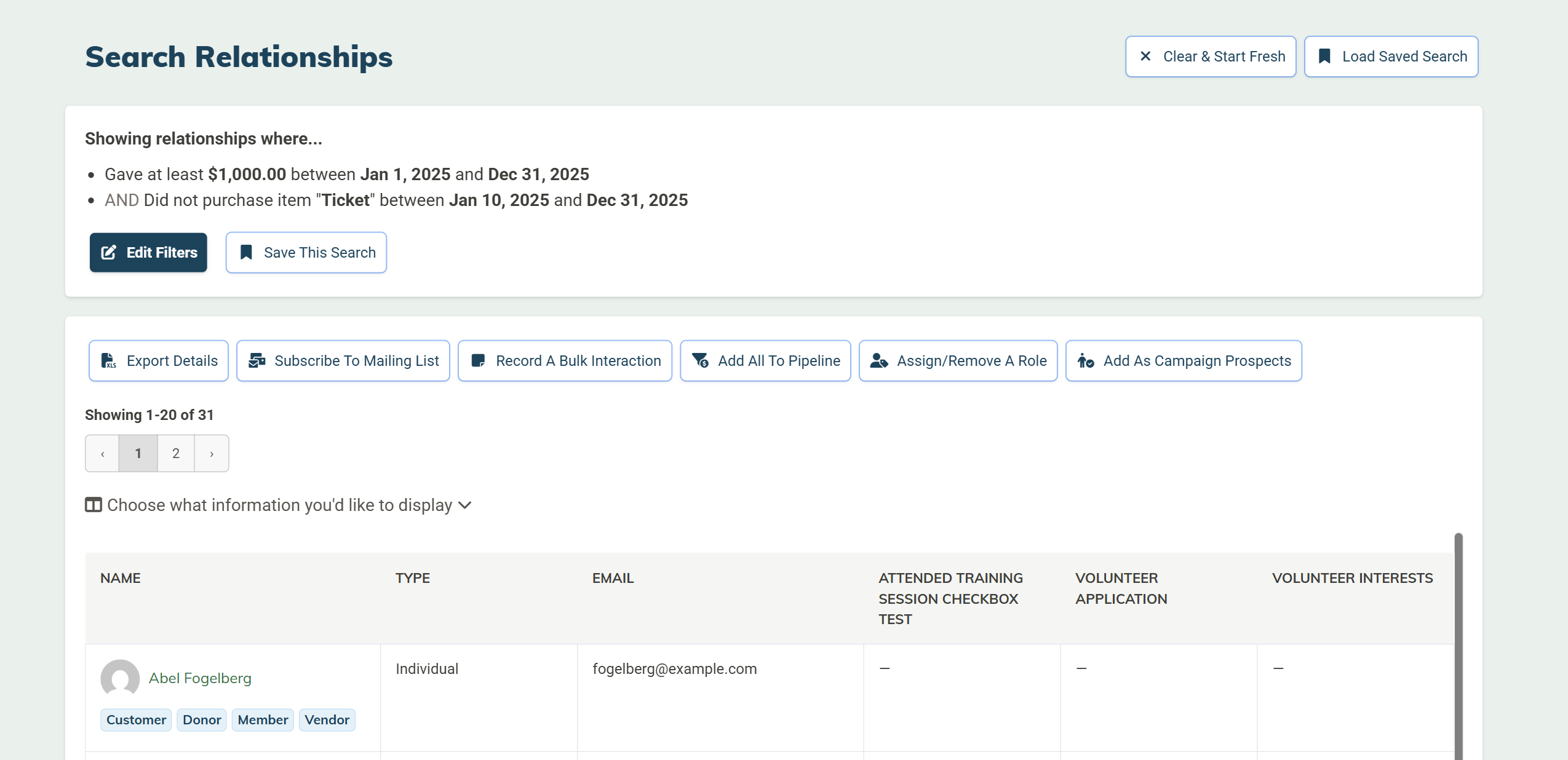Click the pencil icon on Edit Filters

[109, 253]
